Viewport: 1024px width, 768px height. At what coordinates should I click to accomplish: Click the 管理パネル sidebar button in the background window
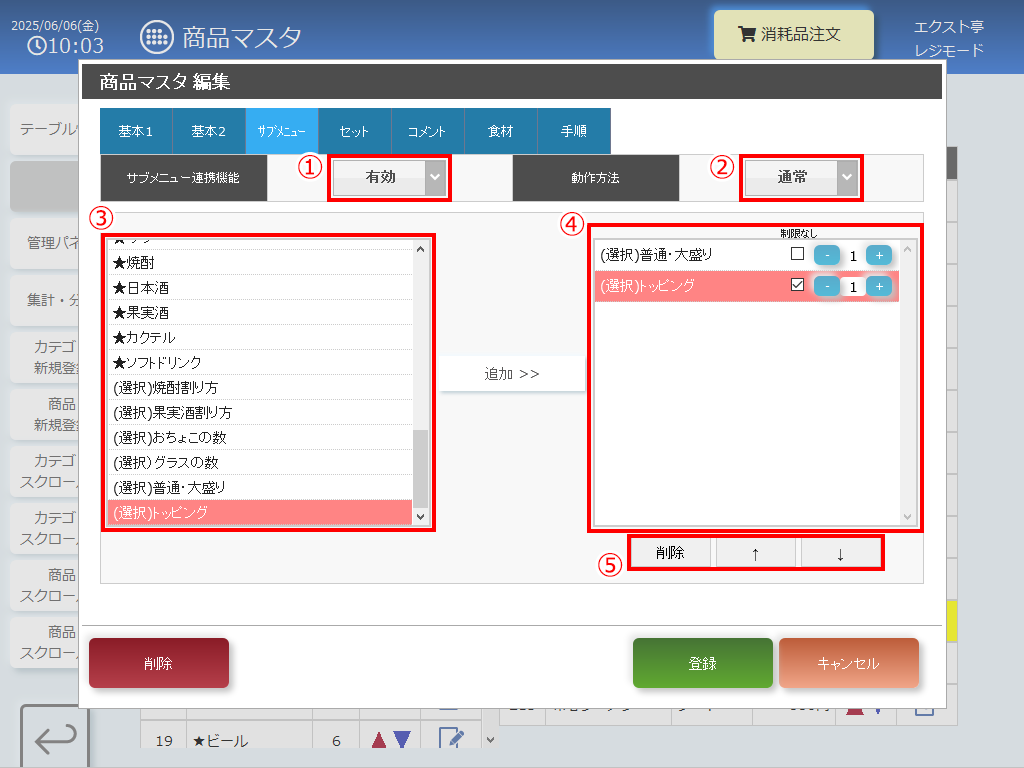click(x=45, y=243)
